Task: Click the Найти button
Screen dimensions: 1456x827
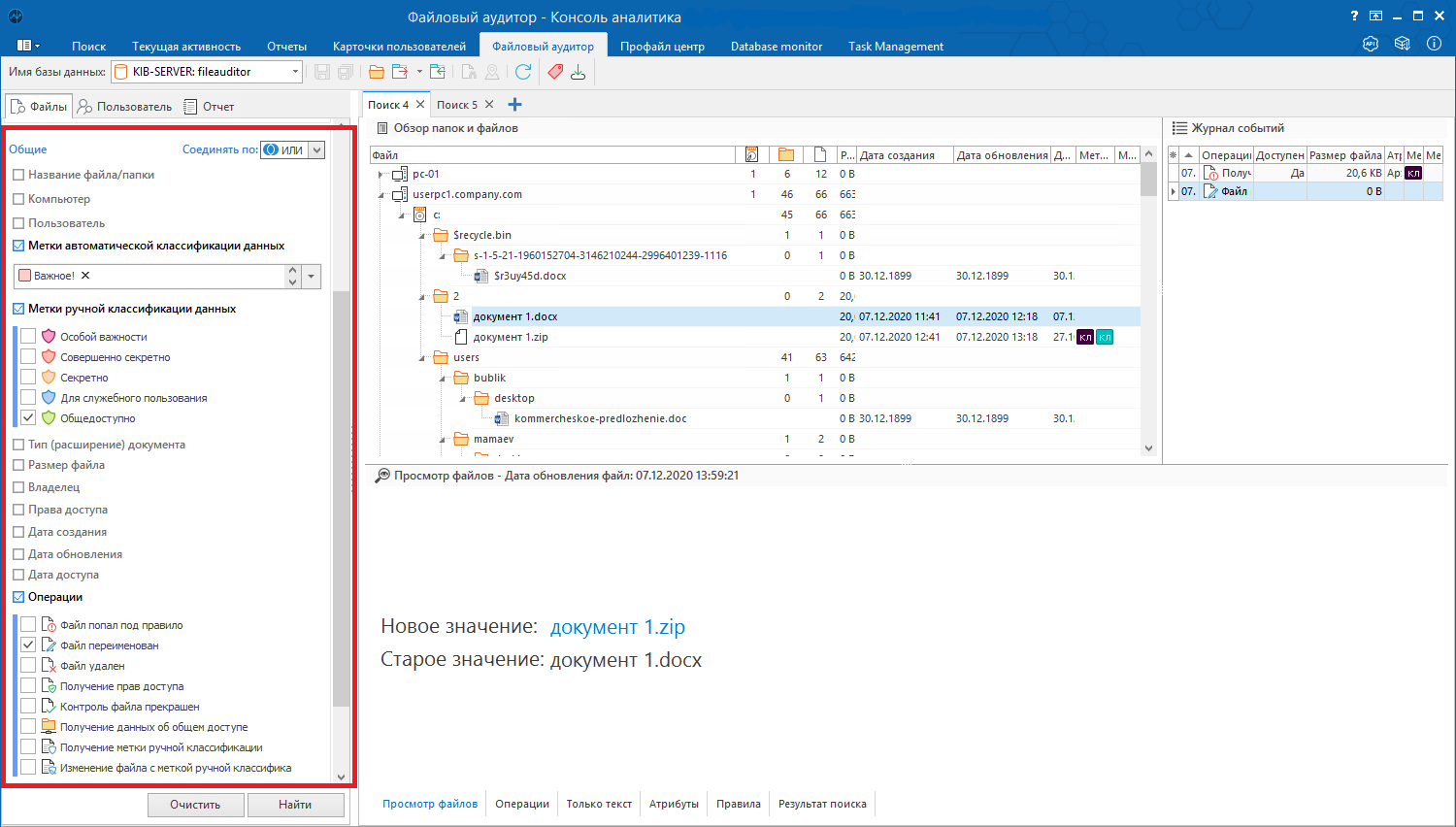Action: [295, 805]
